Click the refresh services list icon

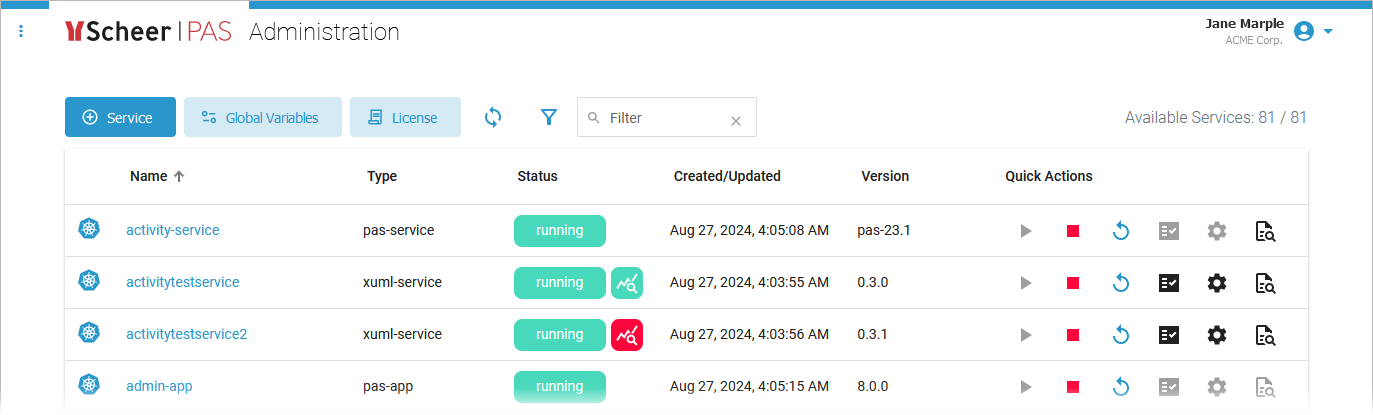click(493, 117)
